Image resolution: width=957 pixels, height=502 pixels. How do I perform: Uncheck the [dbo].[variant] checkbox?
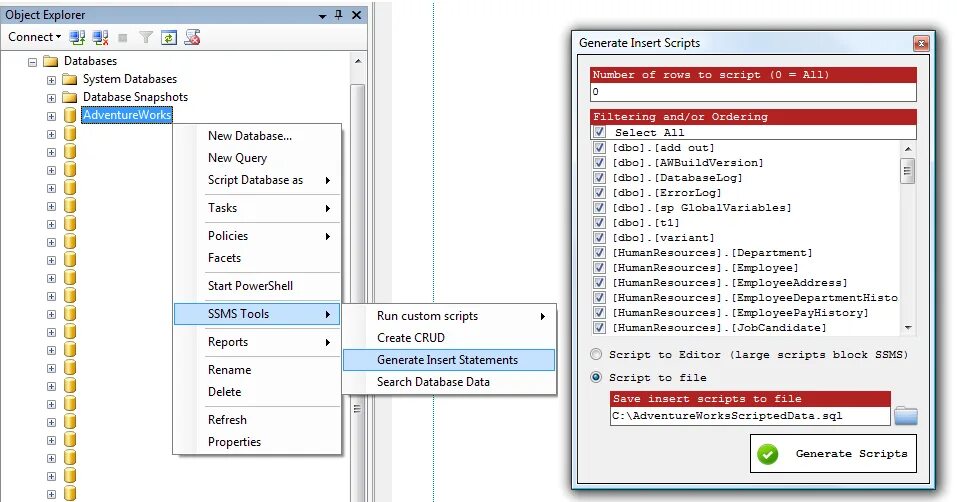(599, 237)
